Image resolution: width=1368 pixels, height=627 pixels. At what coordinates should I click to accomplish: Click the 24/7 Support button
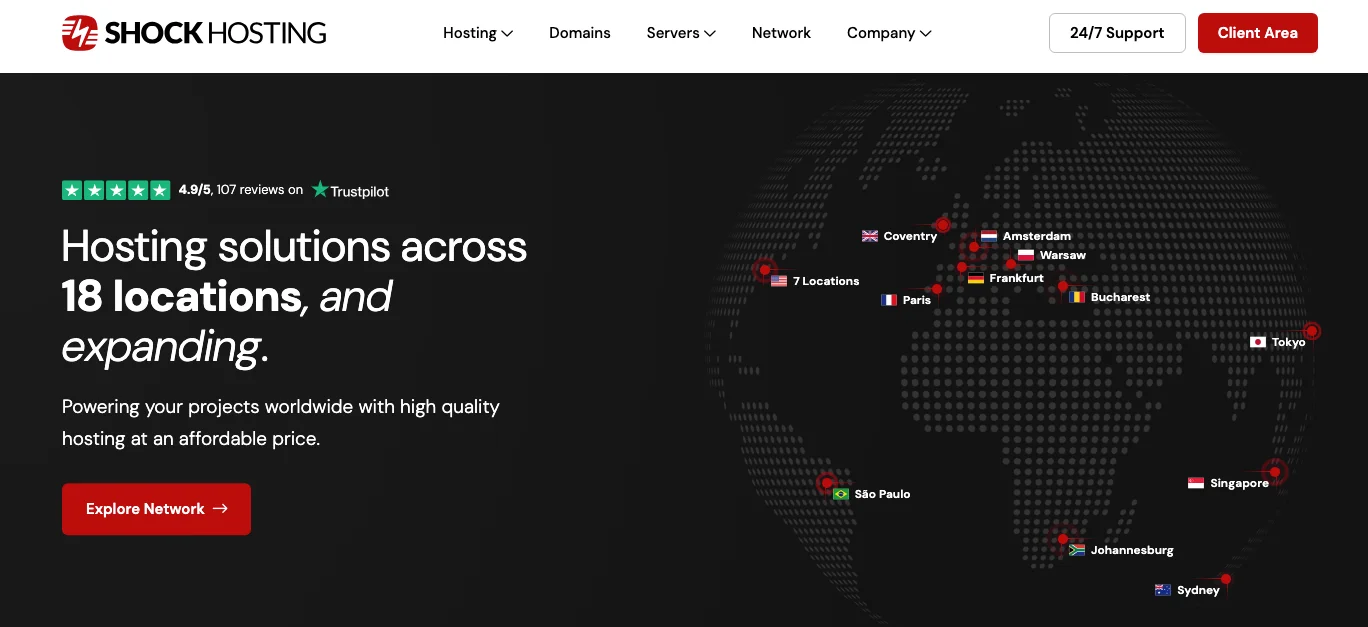[x=1117, y=33]
